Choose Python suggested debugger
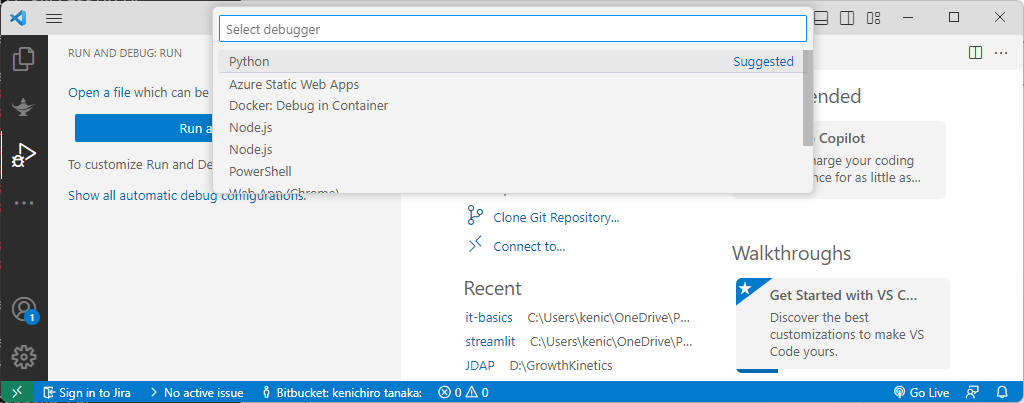The height and width of the screenshot is (403, 1024). (511, 61)
